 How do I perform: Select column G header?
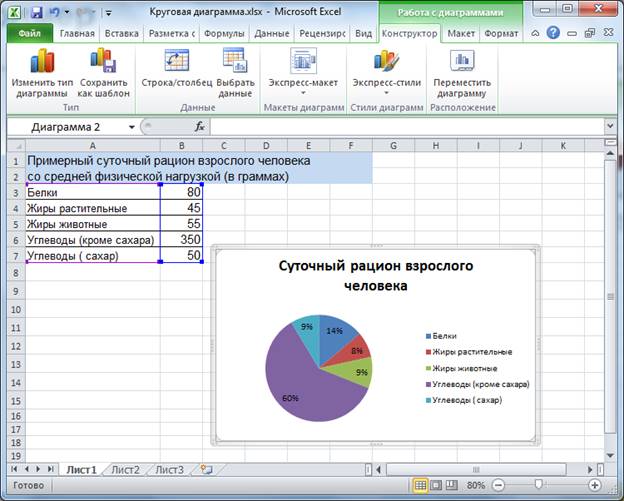point(393,146)
